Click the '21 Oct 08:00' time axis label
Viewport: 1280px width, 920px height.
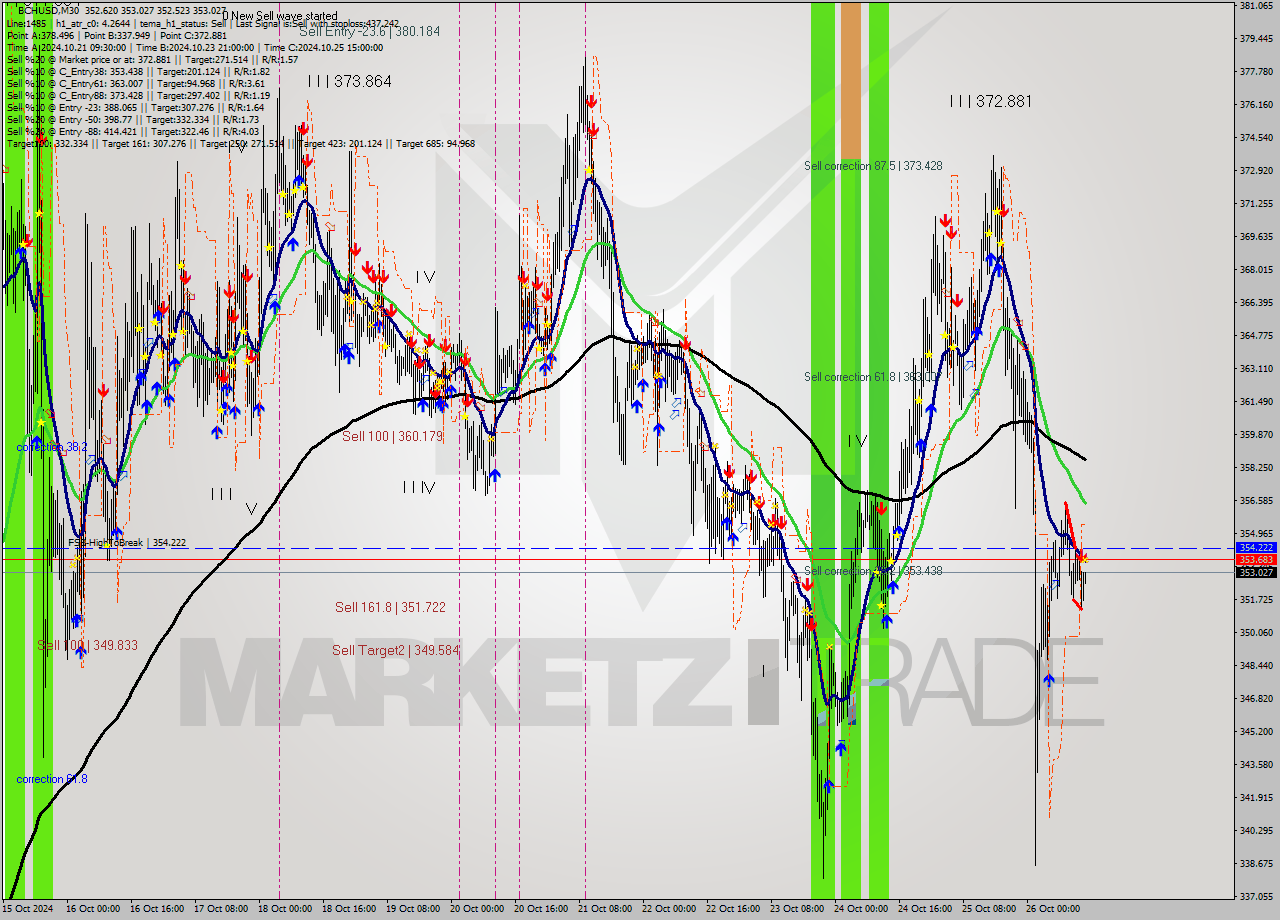[x=605, y=909]
